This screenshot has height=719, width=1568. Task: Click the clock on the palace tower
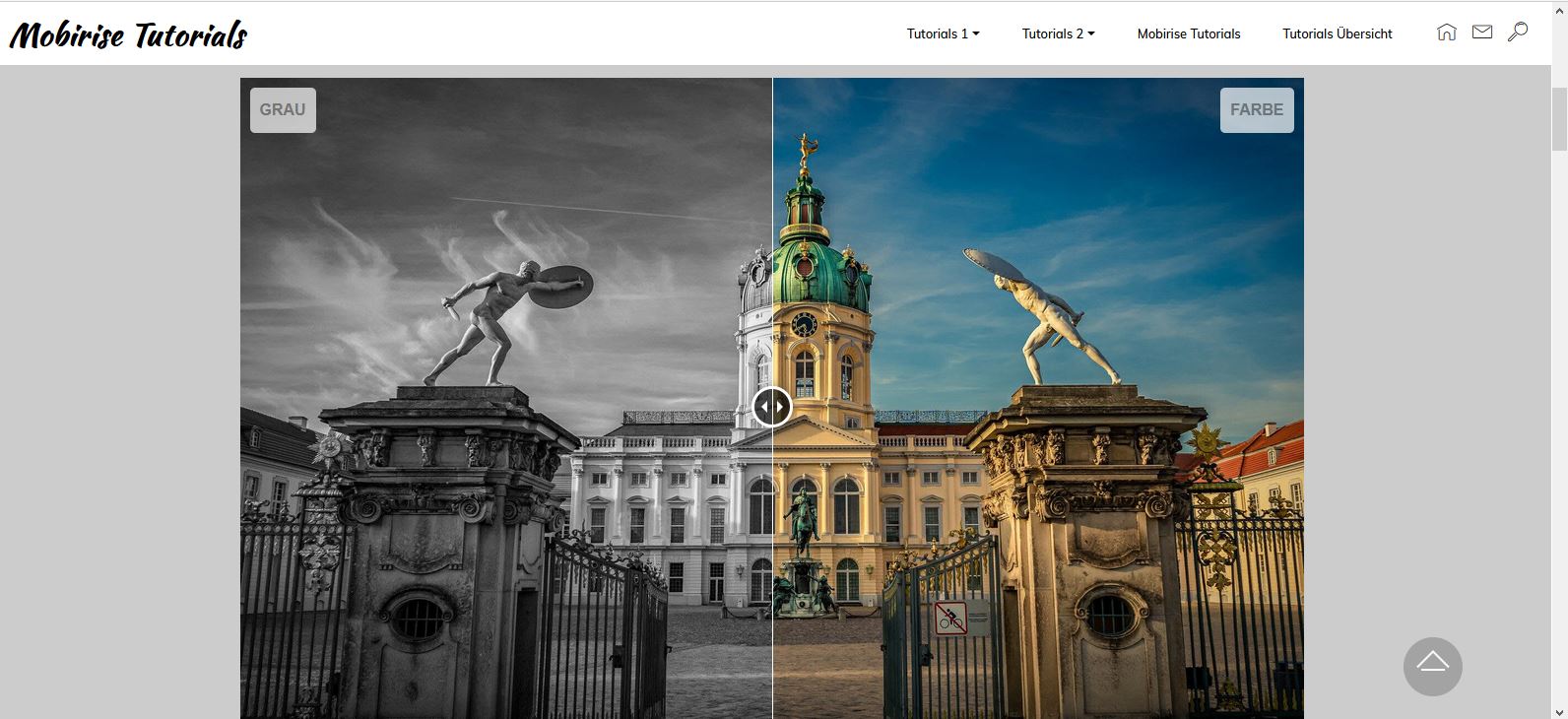804,323
